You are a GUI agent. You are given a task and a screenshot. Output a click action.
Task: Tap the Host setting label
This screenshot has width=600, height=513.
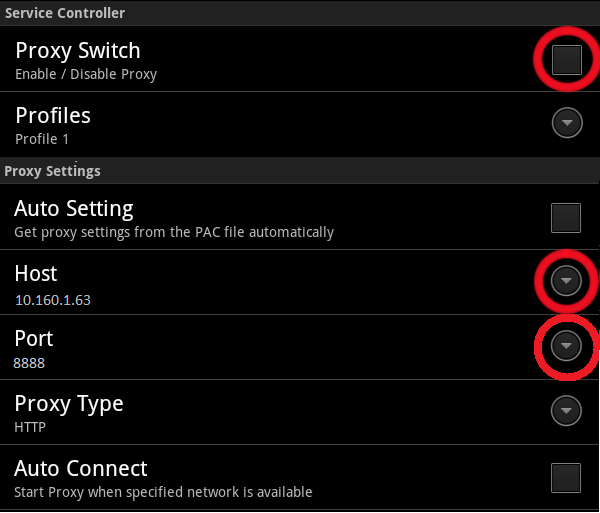pos(36,273)
